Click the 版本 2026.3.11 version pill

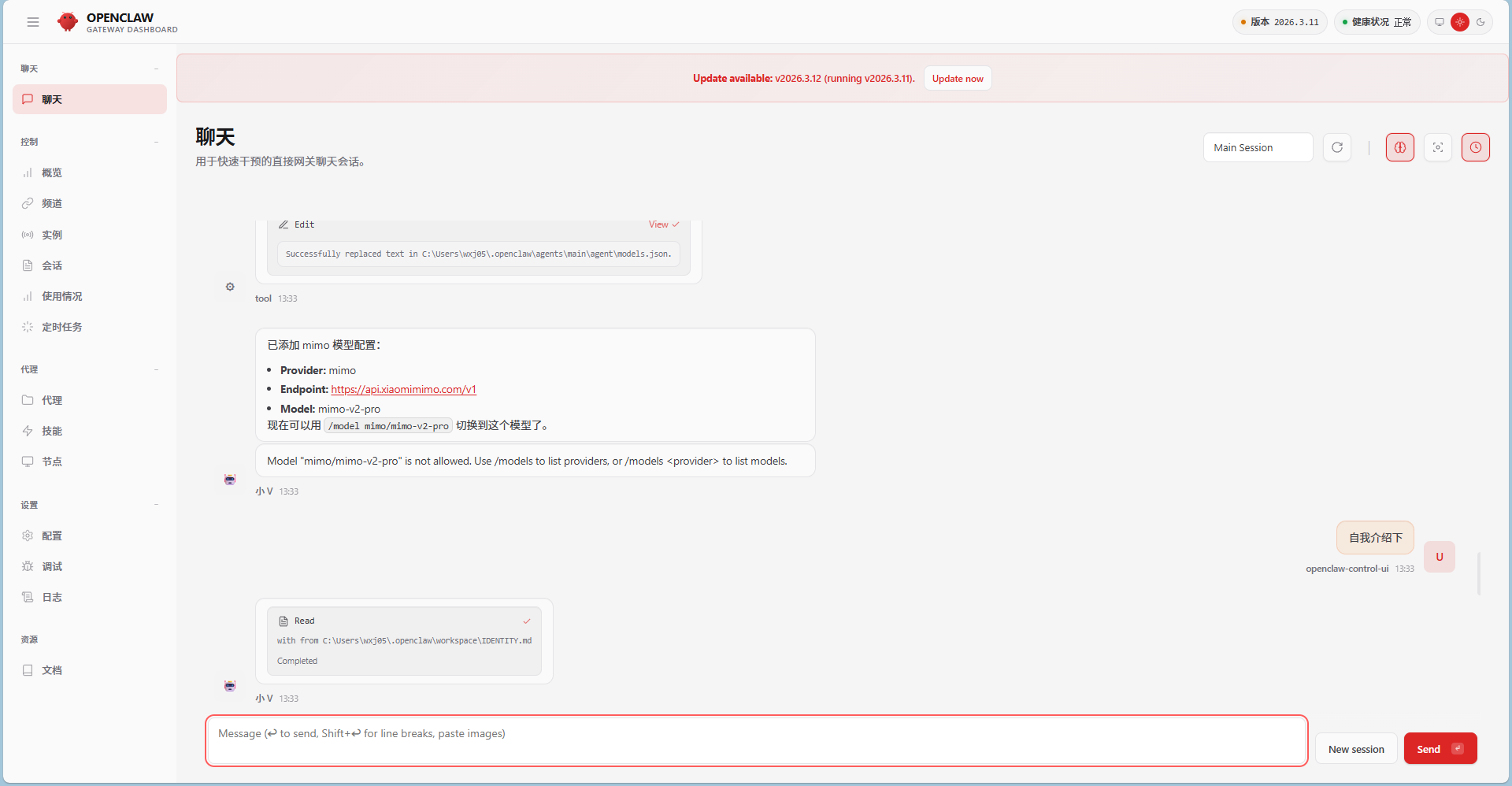(x=1280, y=22)
